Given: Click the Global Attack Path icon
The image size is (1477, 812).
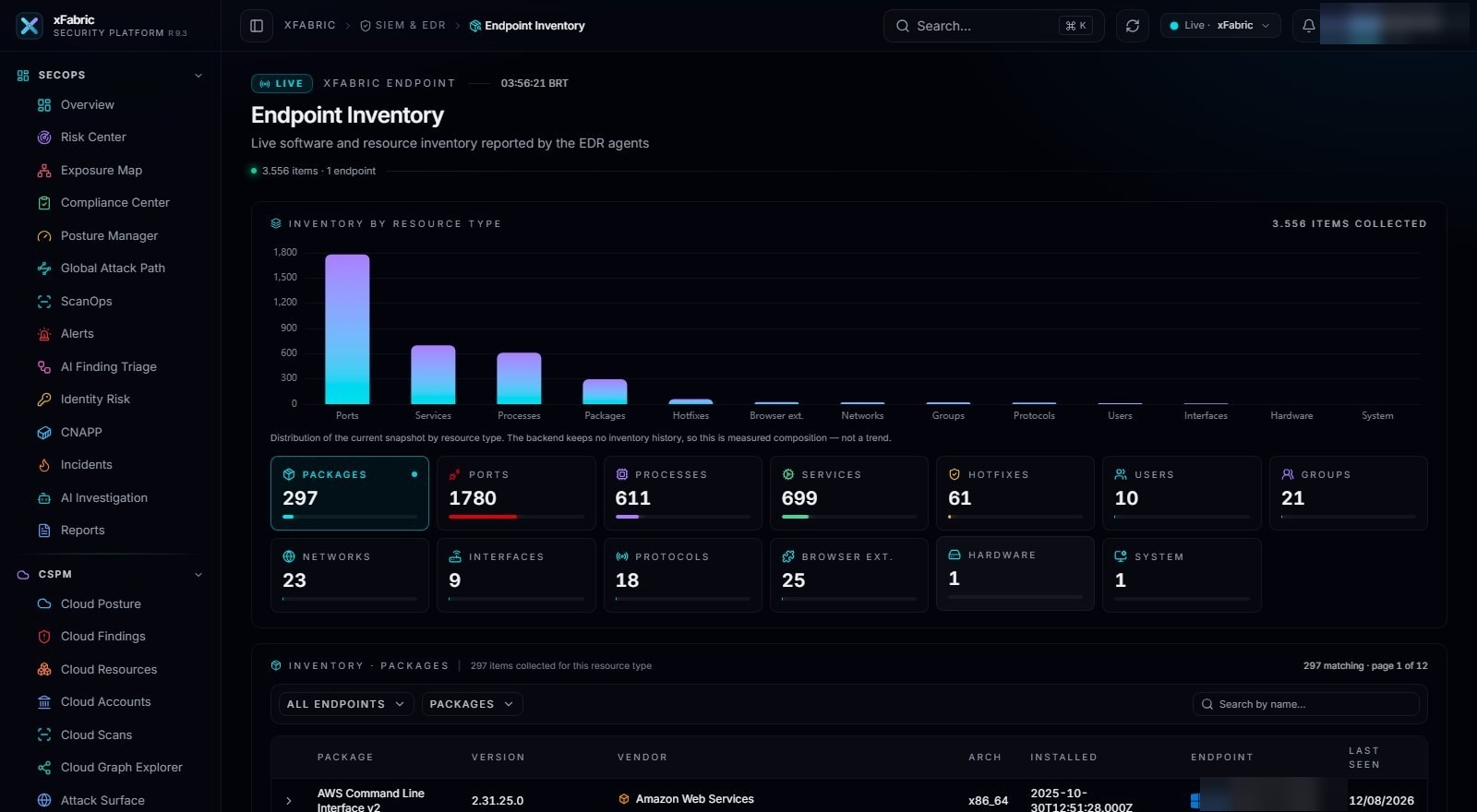Looking at the screenshot, I should coord(44,269).
